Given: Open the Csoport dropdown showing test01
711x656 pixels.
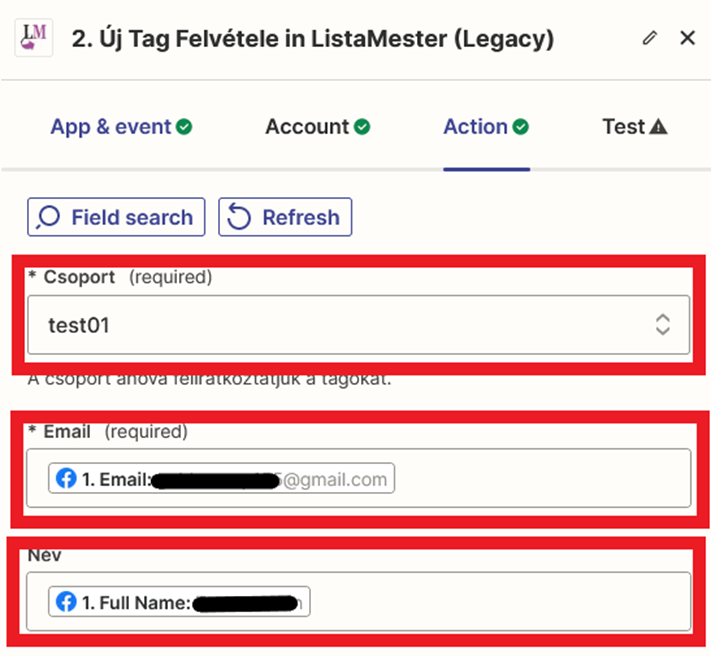Looking at the screenshot, I should pyautogui.click(x=359, y=325).
